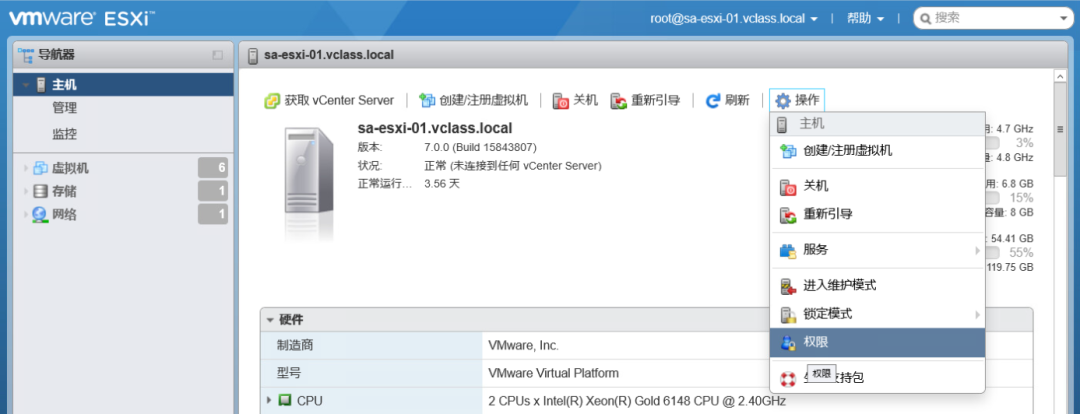
Task: Expand the CPU hardware row
Action: point(268,401)
